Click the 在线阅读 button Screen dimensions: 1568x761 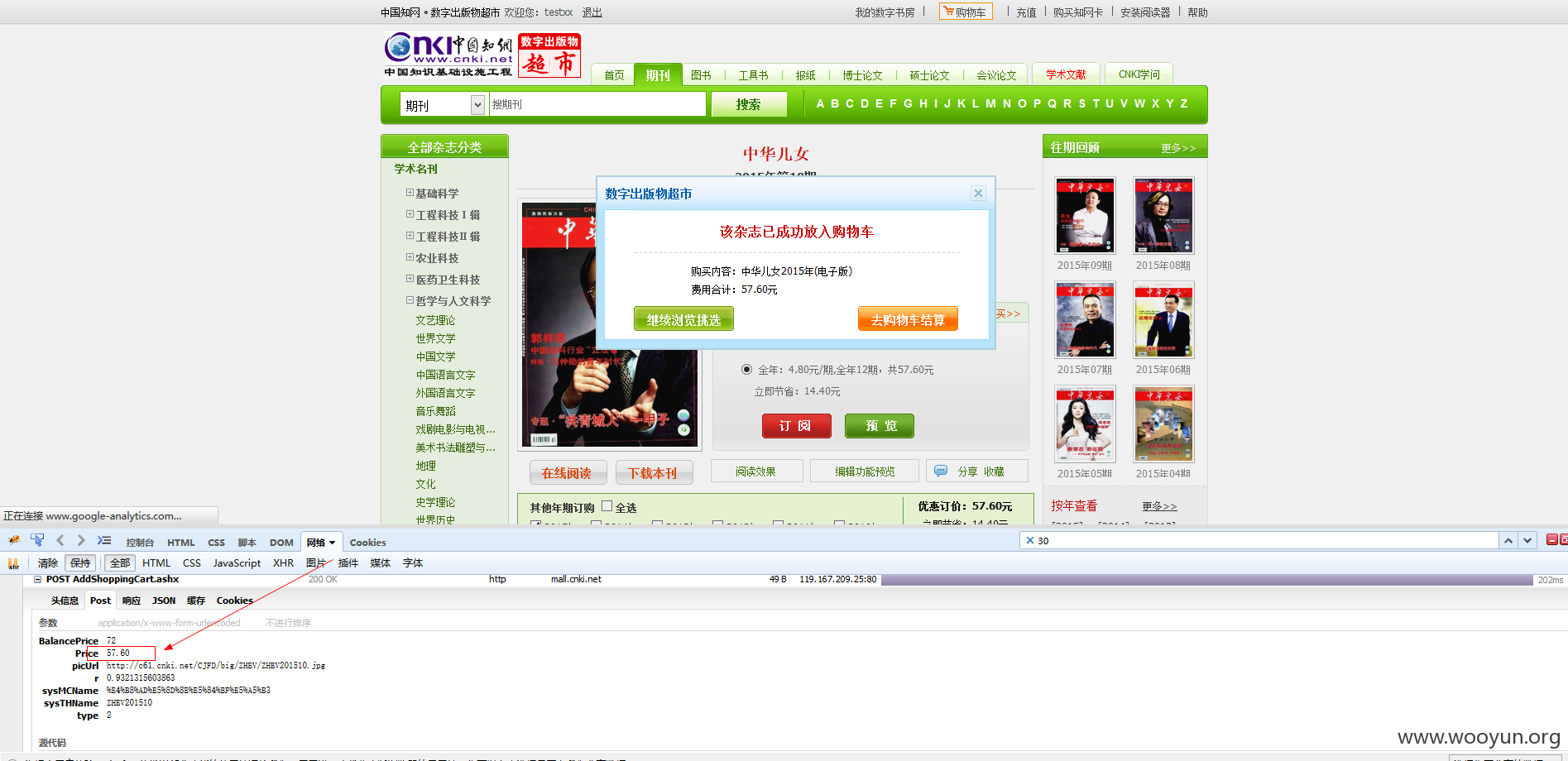pyautogui.click(x=568, y=473)
